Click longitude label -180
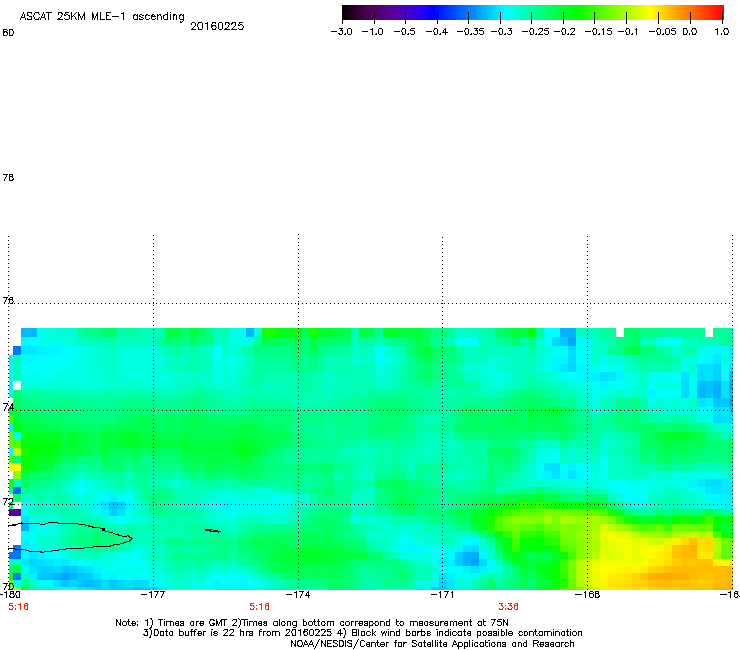This screenshot has width=740, height=650. 9,595
